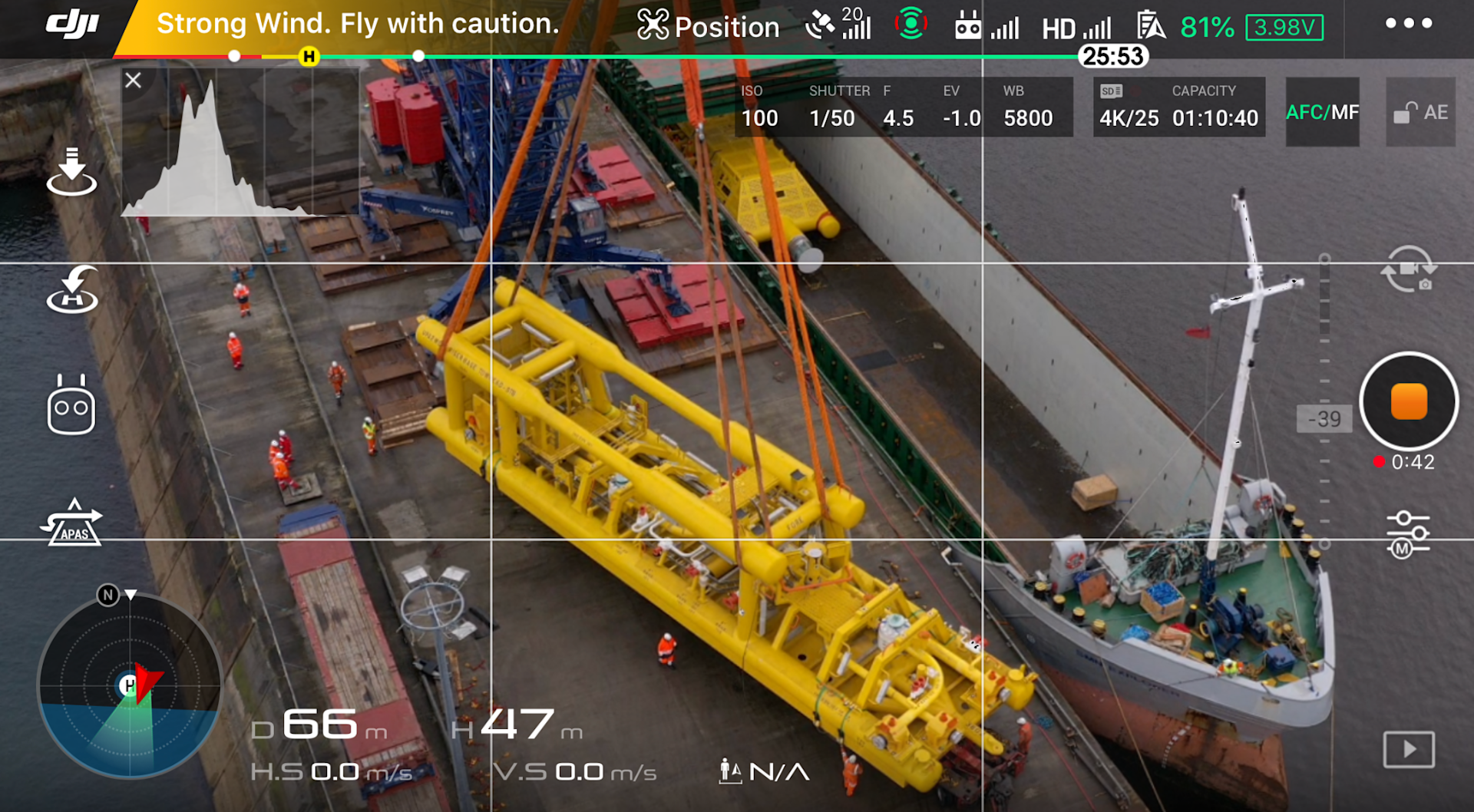Viewport: 1474px width, 812px height.
Task: Tap the SD card storage icon
Action: [x=1111, y=91]
